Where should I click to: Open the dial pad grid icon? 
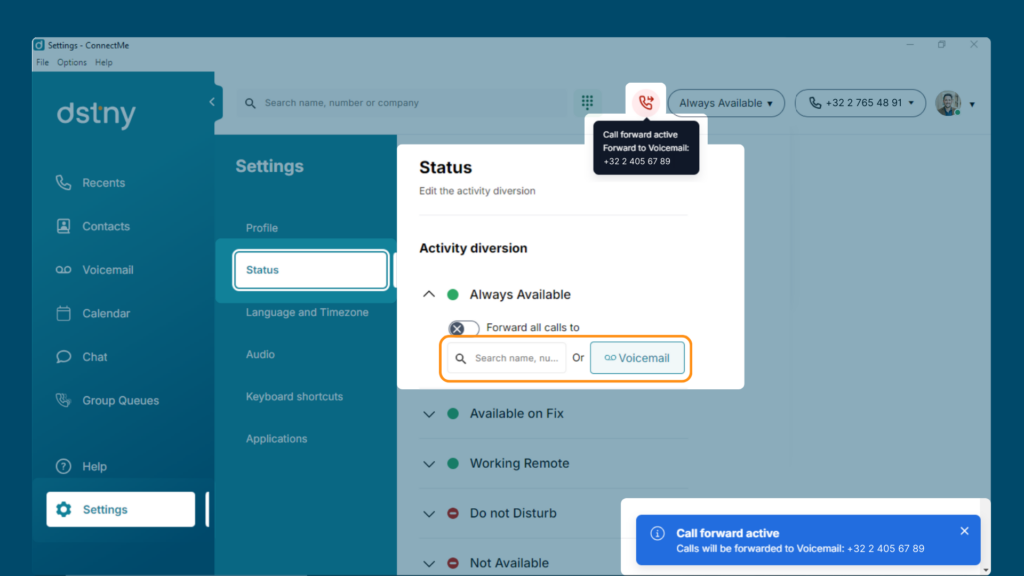pyautogui.click(x=587, y=102)
